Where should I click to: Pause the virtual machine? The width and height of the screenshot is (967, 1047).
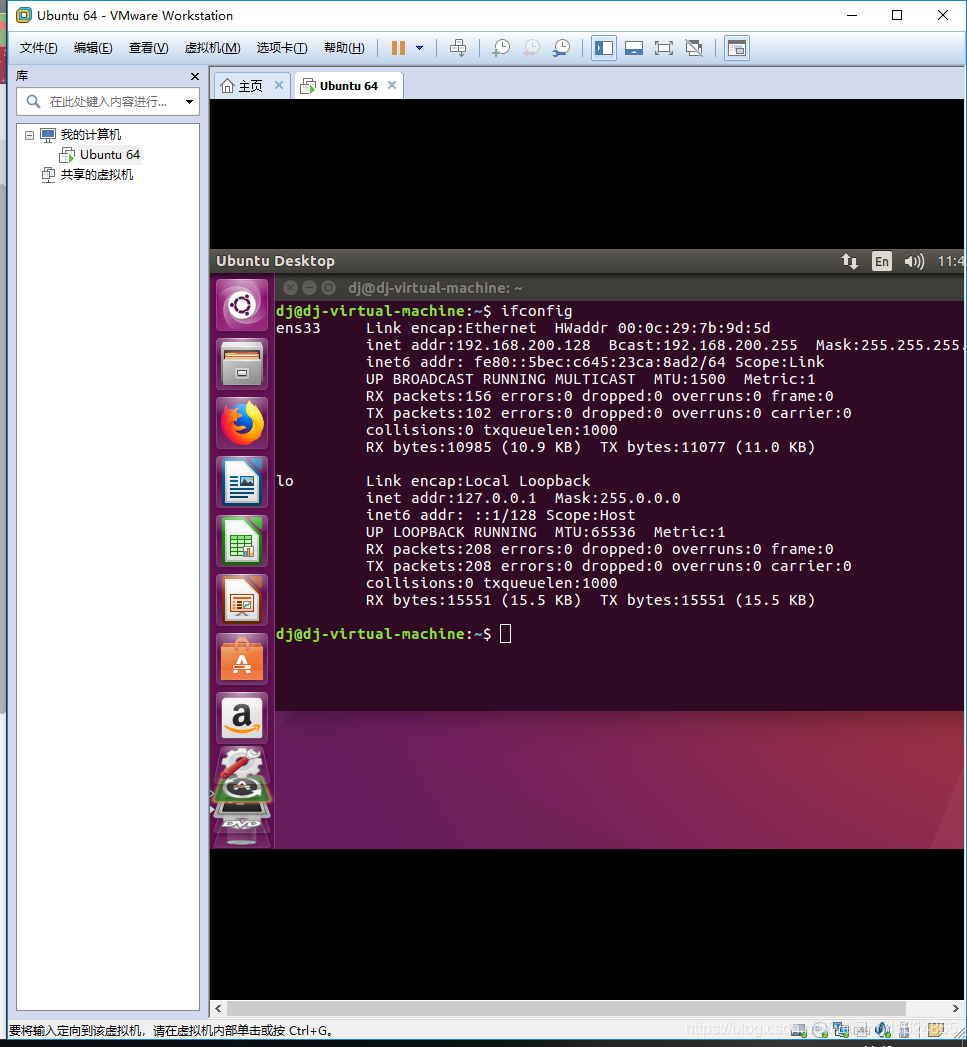coord(398,48)
